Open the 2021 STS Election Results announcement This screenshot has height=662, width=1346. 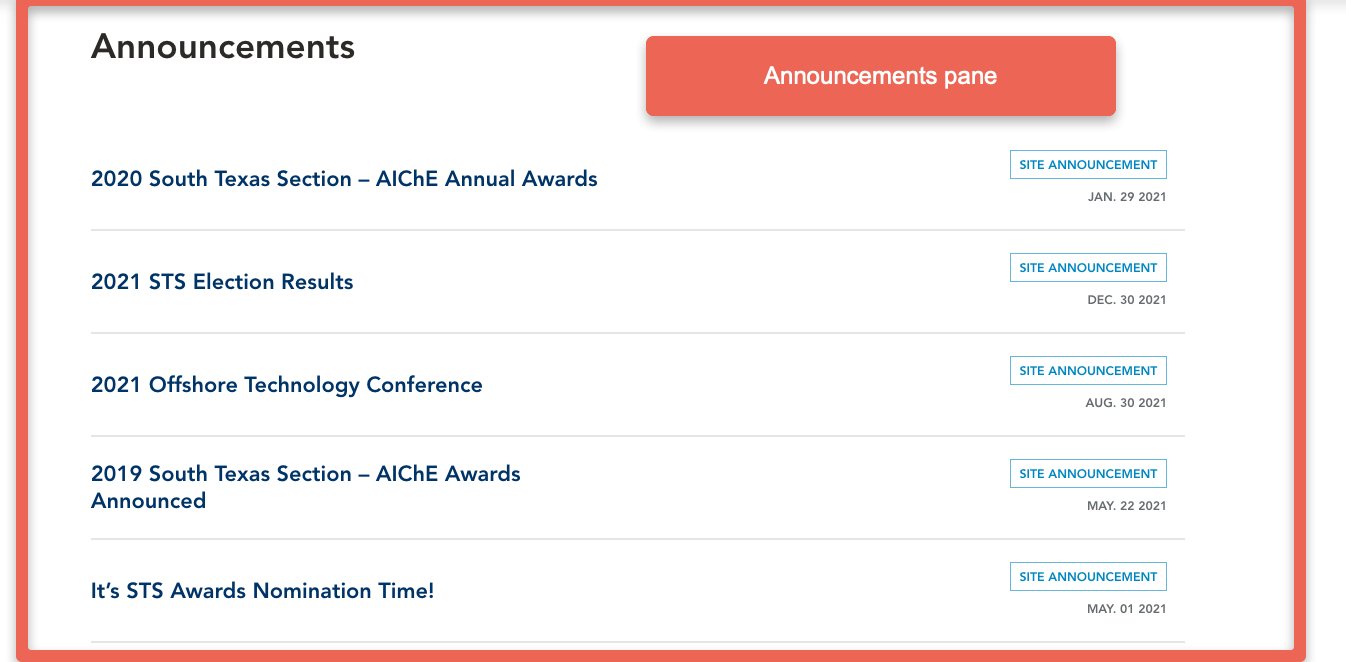pyautogui.click(x=222, y=282)
